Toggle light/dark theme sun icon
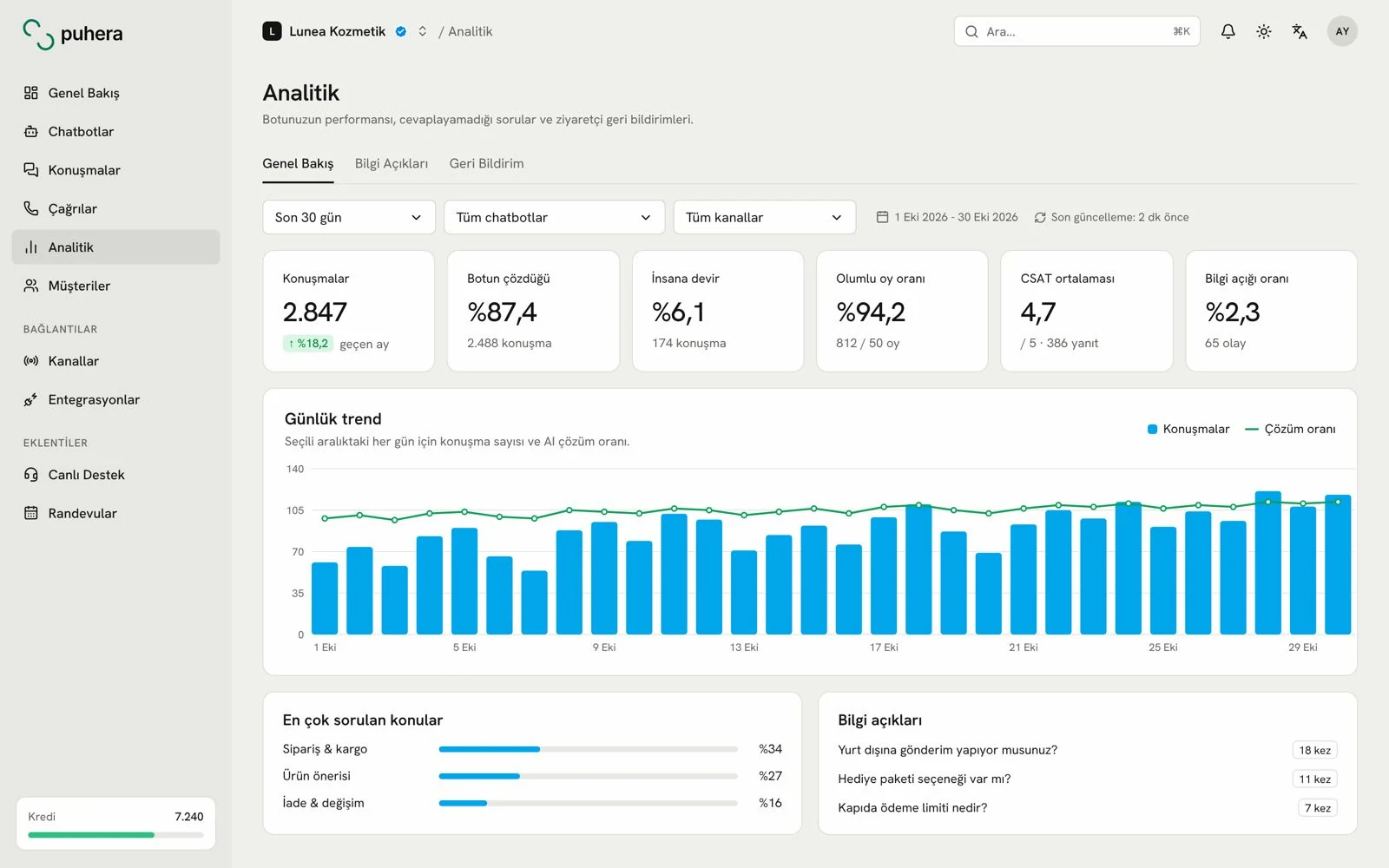Viewport: 1389px width, 868px height. (x=1263, y=31)
